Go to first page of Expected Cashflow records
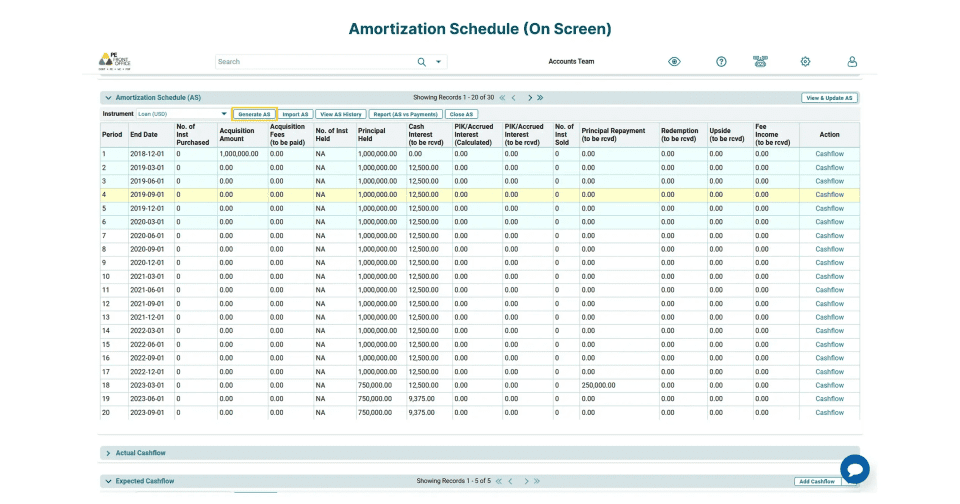Screen dimensions: 960x504 point(498,481)
